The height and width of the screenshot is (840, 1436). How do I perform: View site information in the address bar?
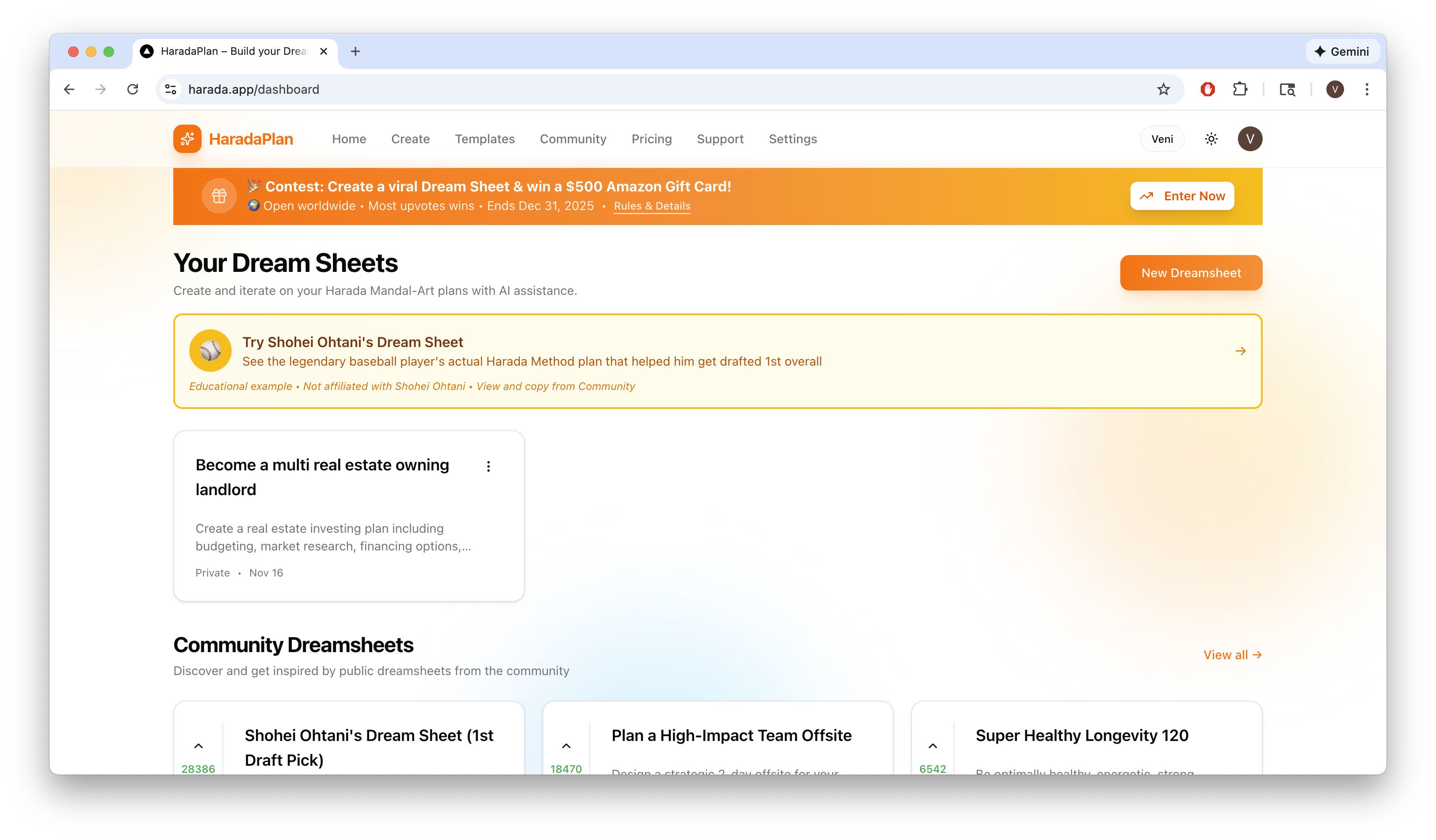(170, 89)
